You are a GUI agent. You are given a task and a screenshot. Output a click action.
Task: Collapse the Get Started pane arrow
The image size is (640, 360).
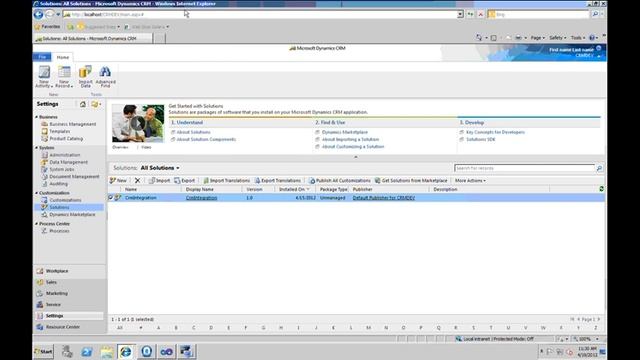(x=356, y=157)
